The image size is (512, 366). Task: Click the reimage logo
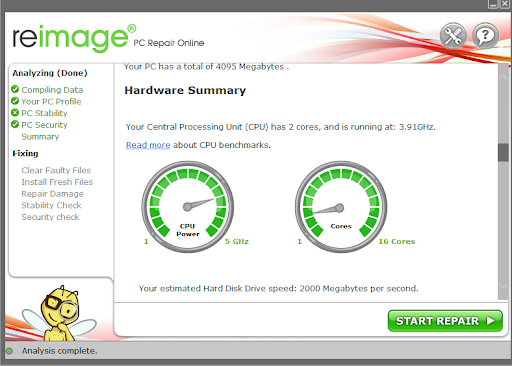click(x=74, y=38)
